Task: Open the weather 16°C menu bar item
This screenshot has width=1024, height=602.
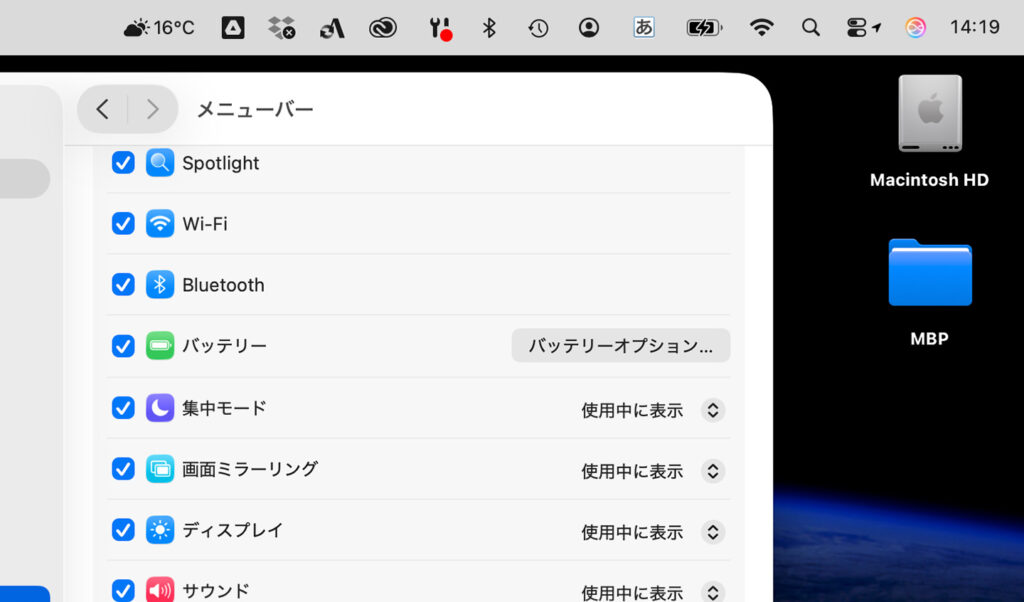Action: 159,28
